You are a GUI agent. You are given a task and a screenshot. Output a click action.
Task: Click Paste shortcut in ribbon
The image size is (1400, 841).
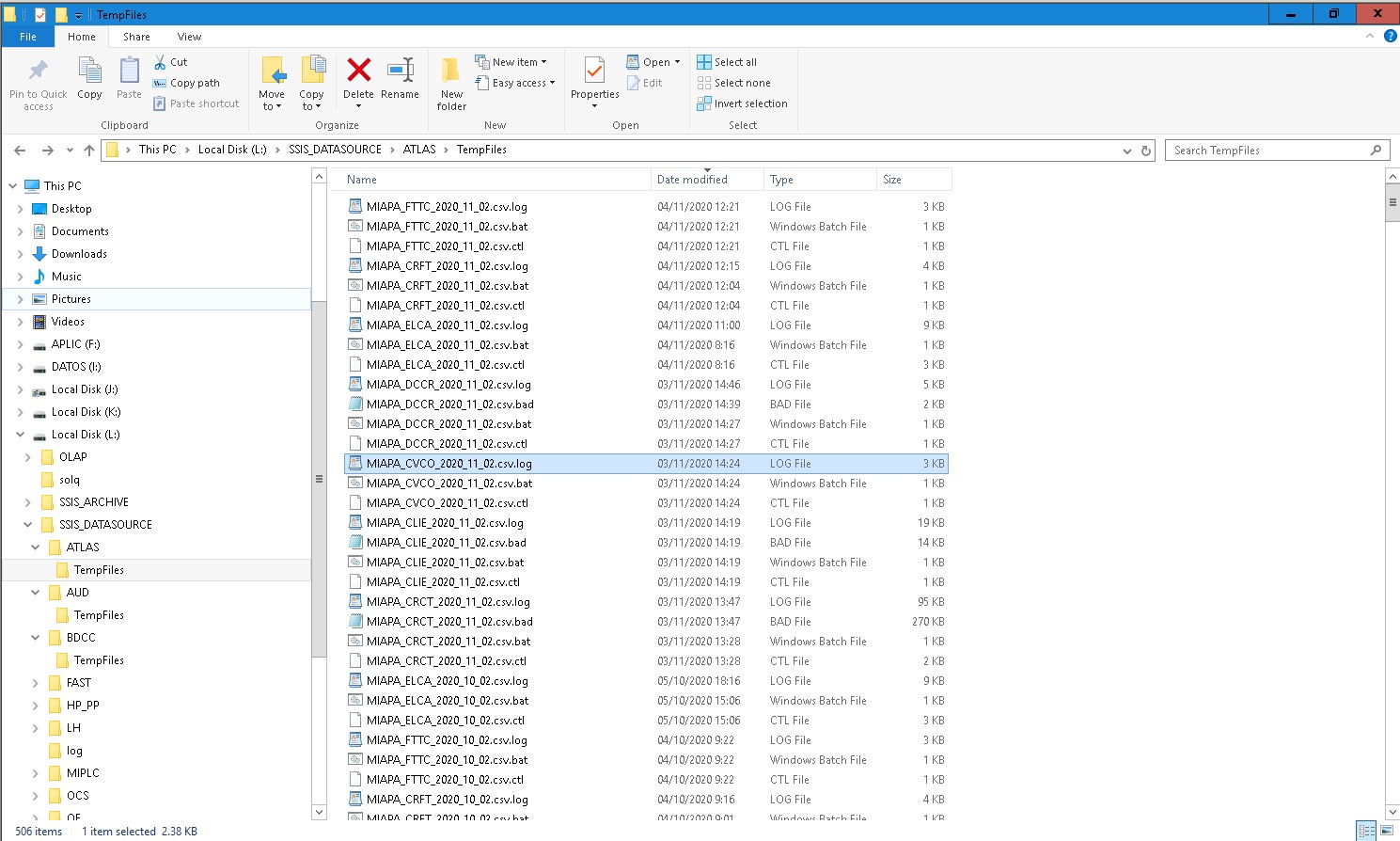(x=196, y=103)
